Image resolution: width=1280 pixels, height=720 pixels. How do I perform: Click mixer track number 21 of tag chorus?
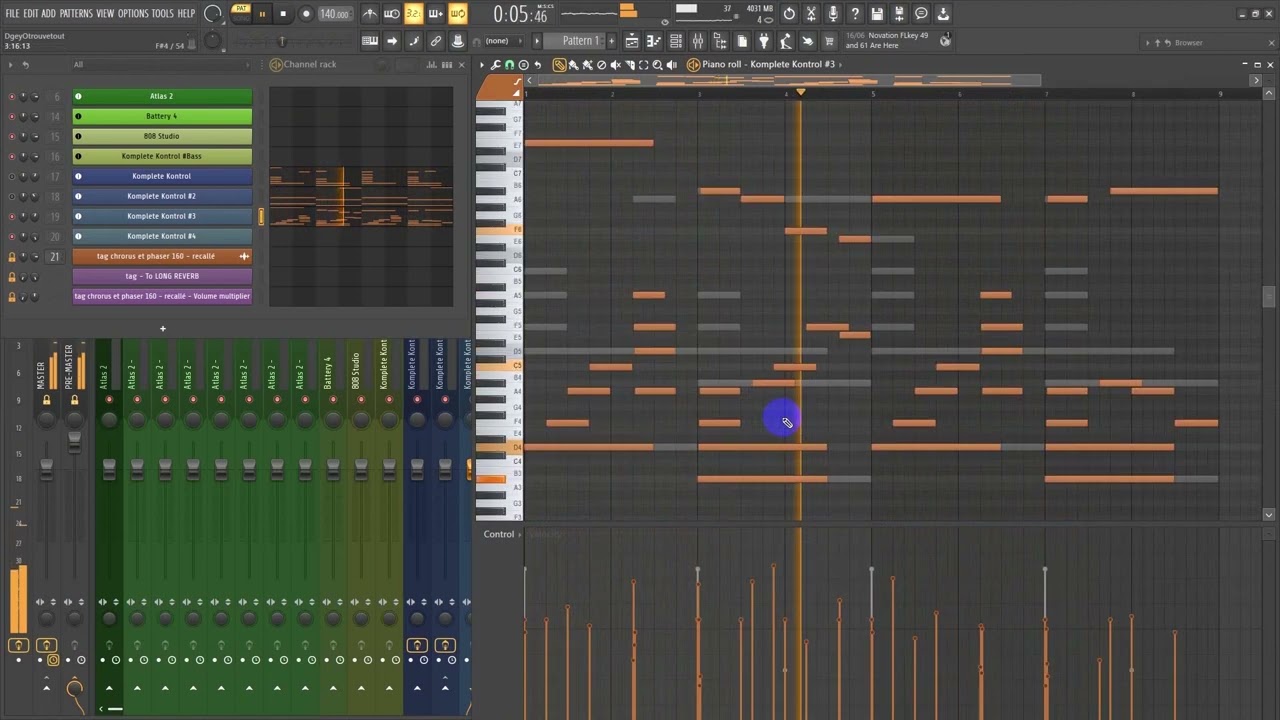pyautogui.click(x=55, y=256)
